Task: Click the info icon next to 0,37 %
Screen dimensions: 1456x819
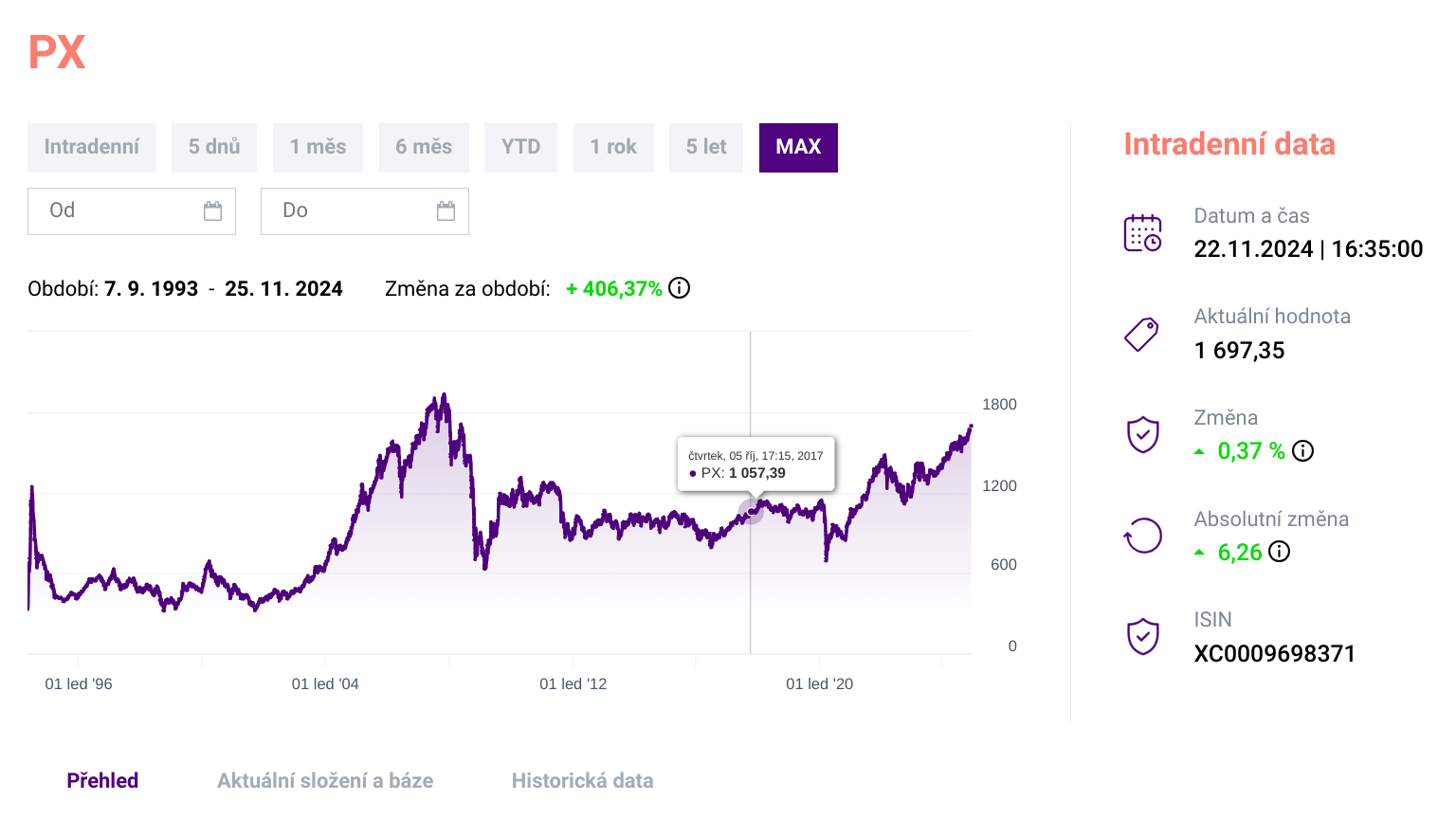Action: [1303, 451]
